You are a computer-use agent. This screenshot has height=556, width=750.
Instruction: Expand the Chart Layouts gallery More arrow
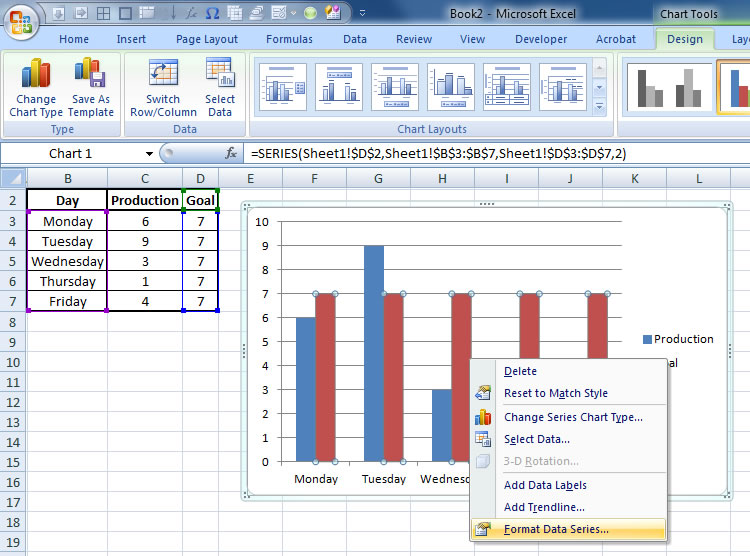pyautogui.click(x=599, y=106)
